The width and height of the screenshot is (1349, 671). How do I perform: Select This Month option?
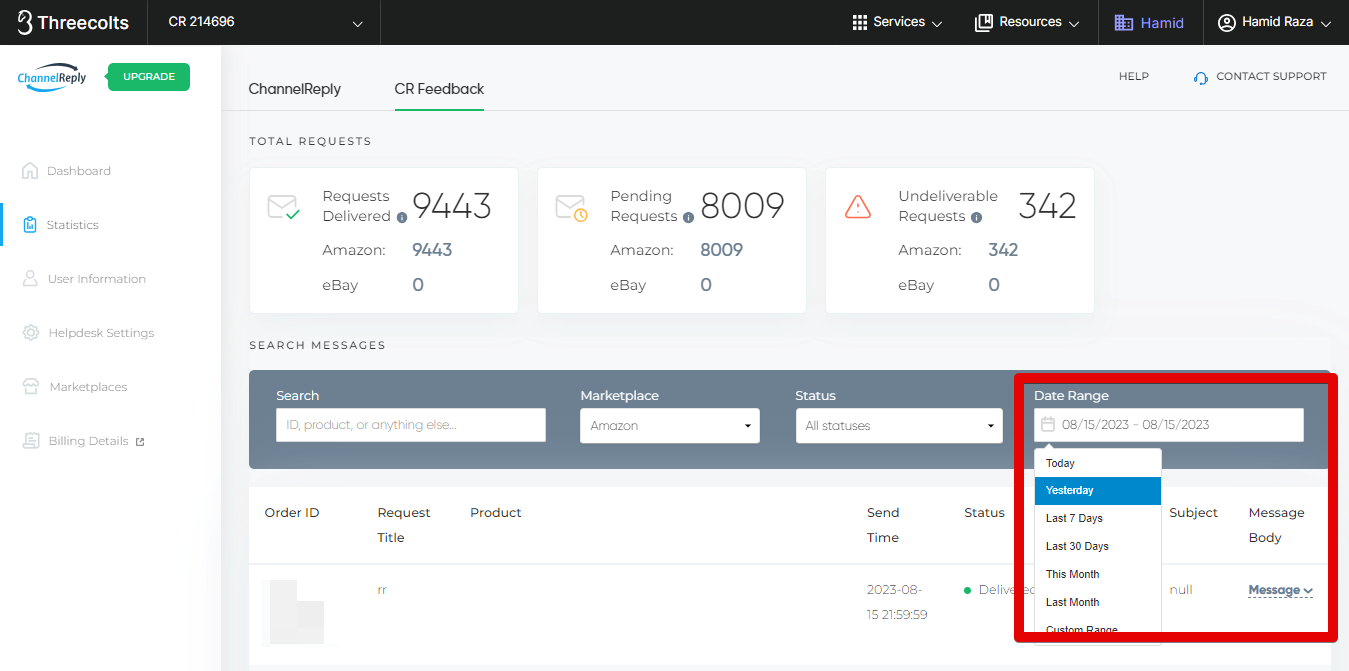(x=1098, y=575)
